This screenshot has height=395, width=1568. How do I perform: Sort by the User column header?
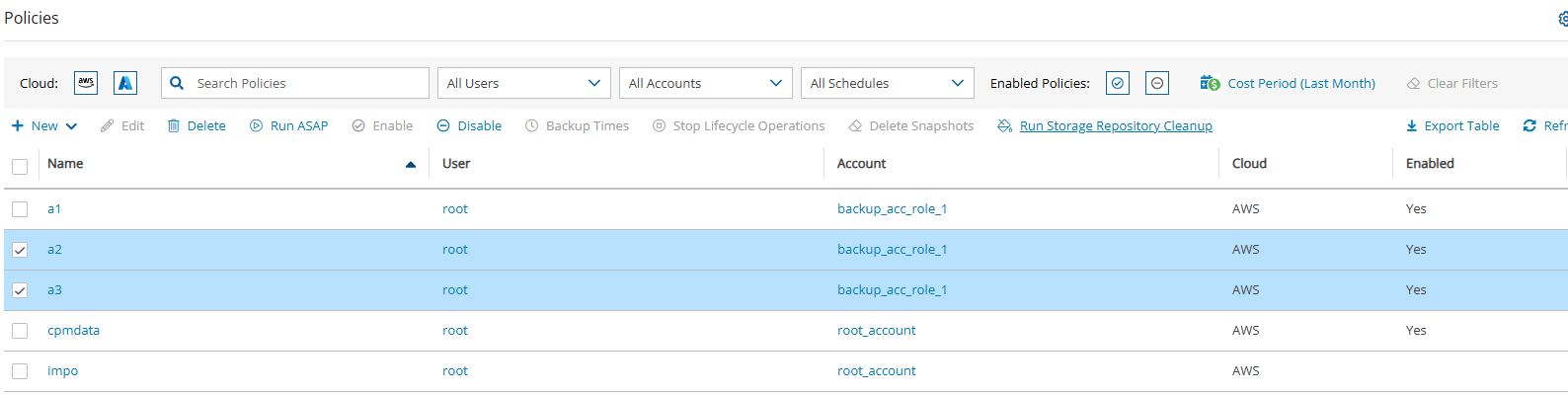coord(456,164)
